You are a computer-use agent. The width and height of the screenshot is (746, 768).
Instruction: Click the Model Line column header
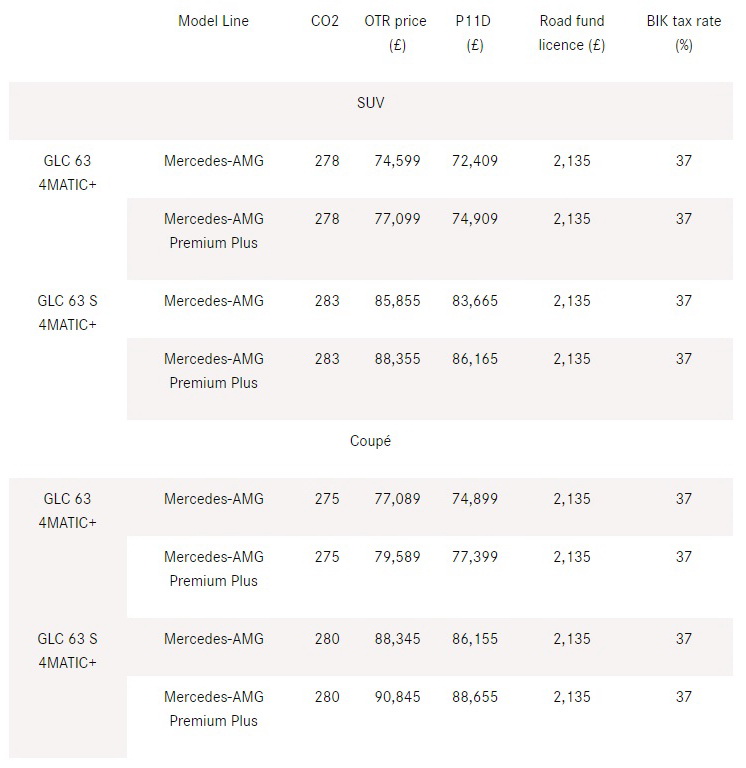(x=213, y=22)
